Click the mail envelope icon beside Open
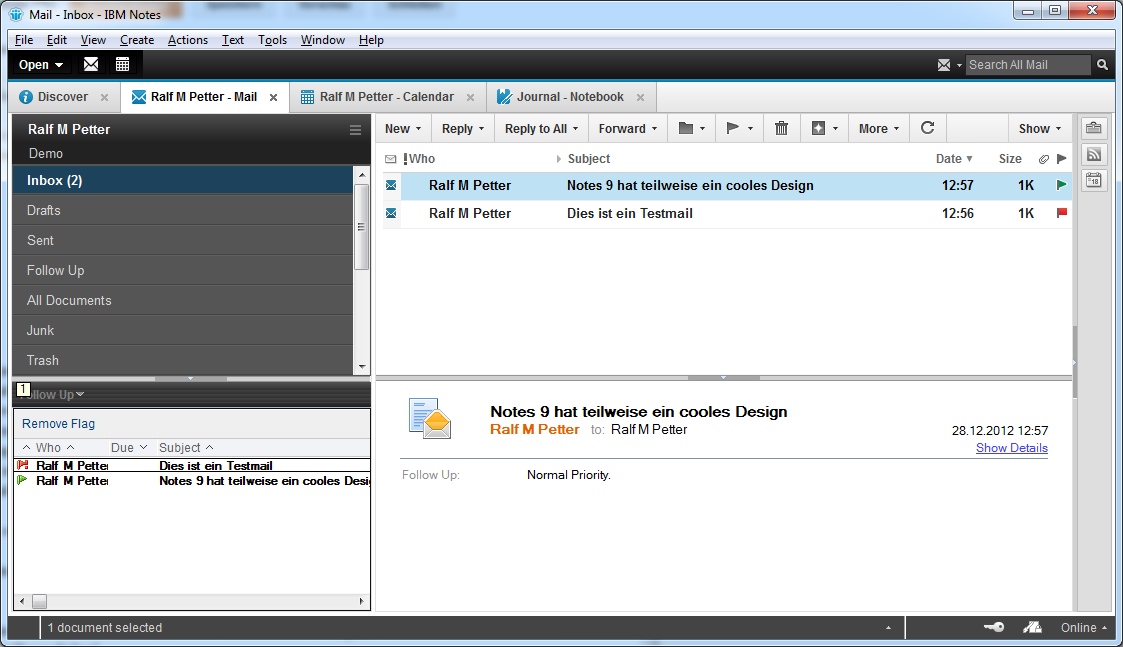This screenshot has width=1123, height=647. click(91, 64)
